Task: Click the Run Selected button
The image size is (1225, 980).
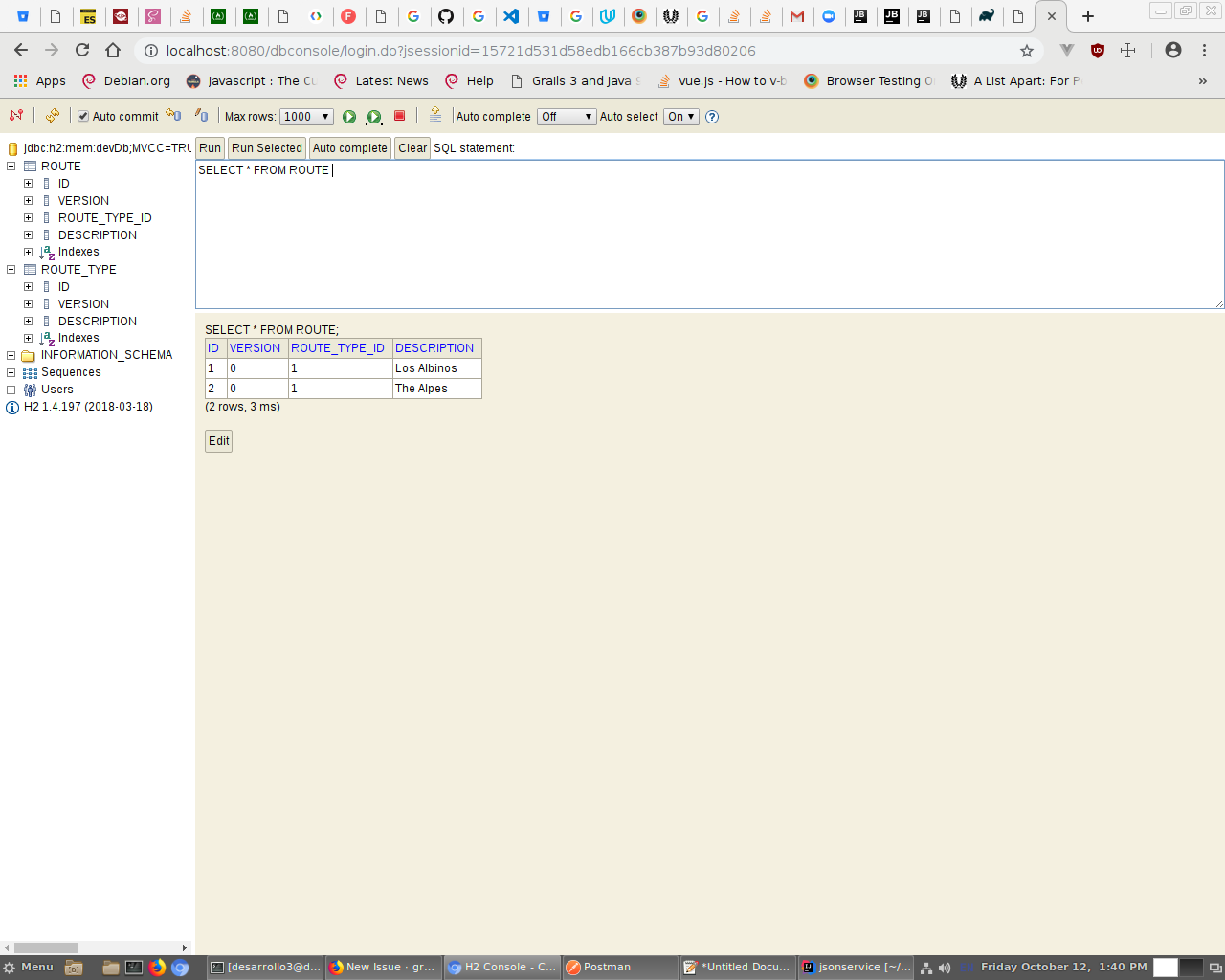Action: point(266,148)
